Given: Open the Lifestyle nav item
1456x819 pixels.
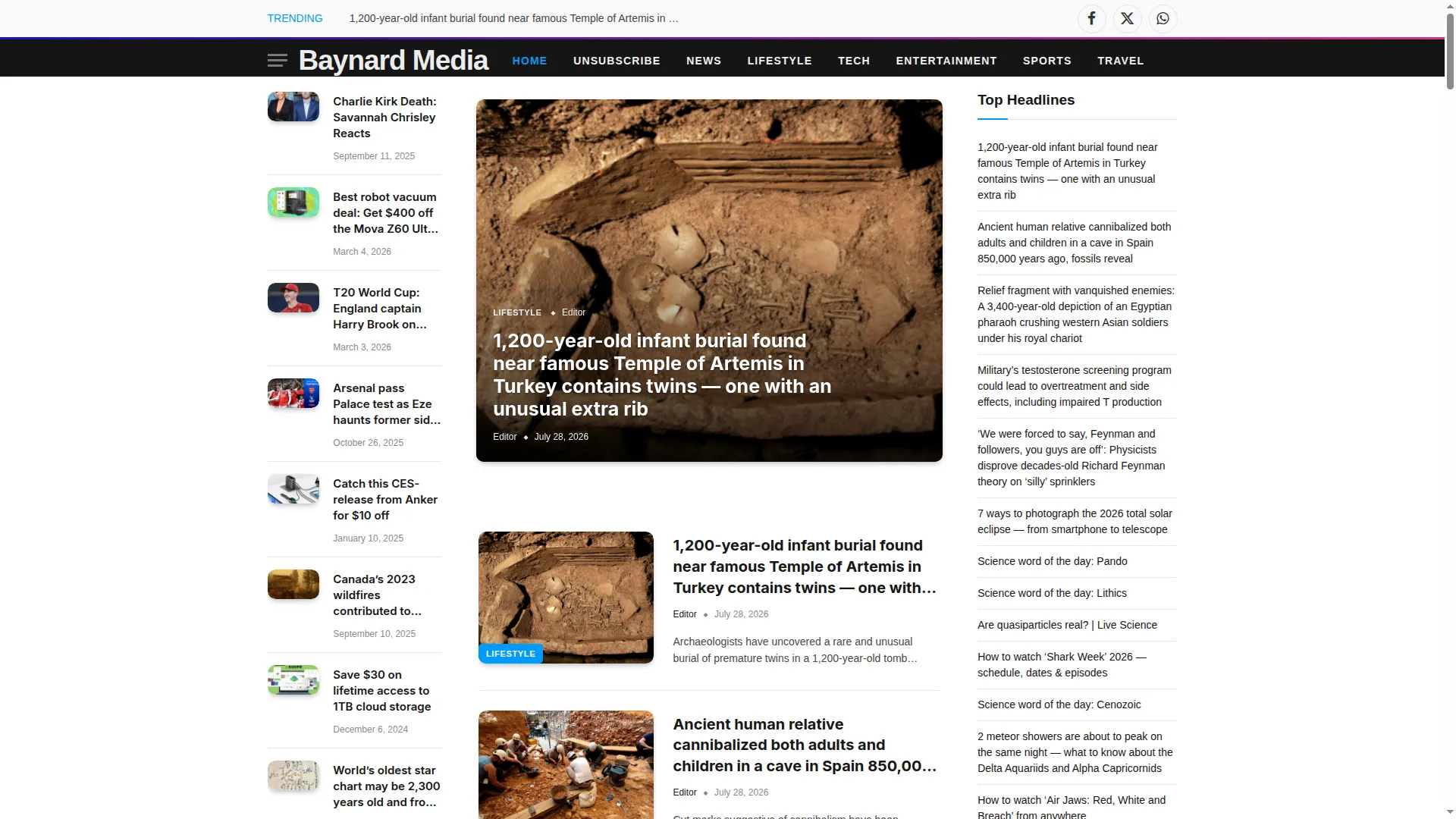Looking at the screenshot, I should [x=780, y=61].
